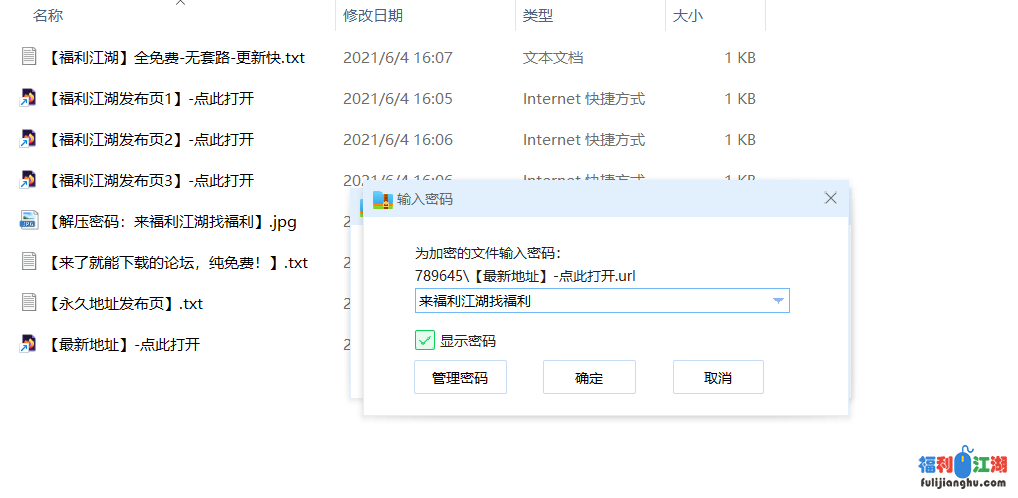
Task: Click the text icon of 【来了就能下载的论坛】.txt
Action: click(x=29, y=262)
